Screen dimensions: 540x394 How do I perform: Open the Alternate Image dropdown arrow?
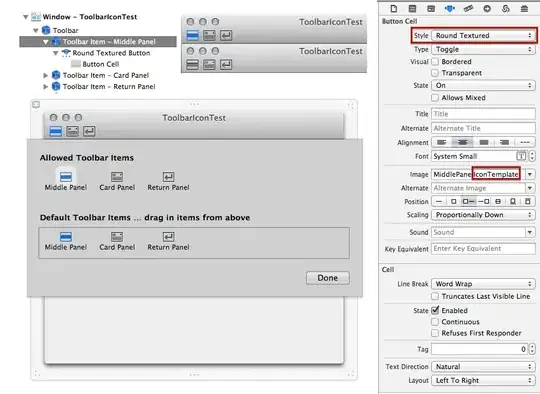(x=530, y=188)
